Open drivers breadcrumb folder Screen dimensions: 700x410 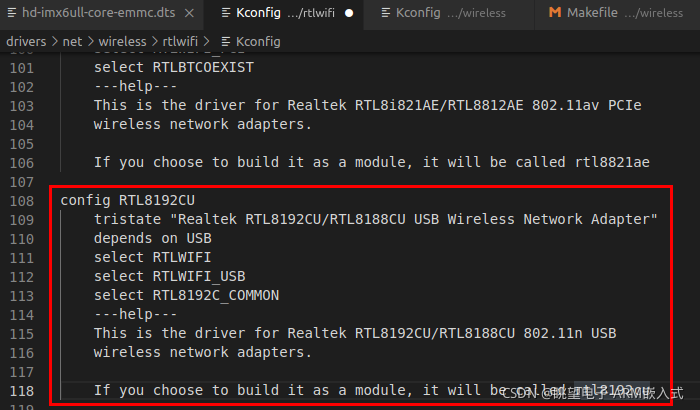26,42
